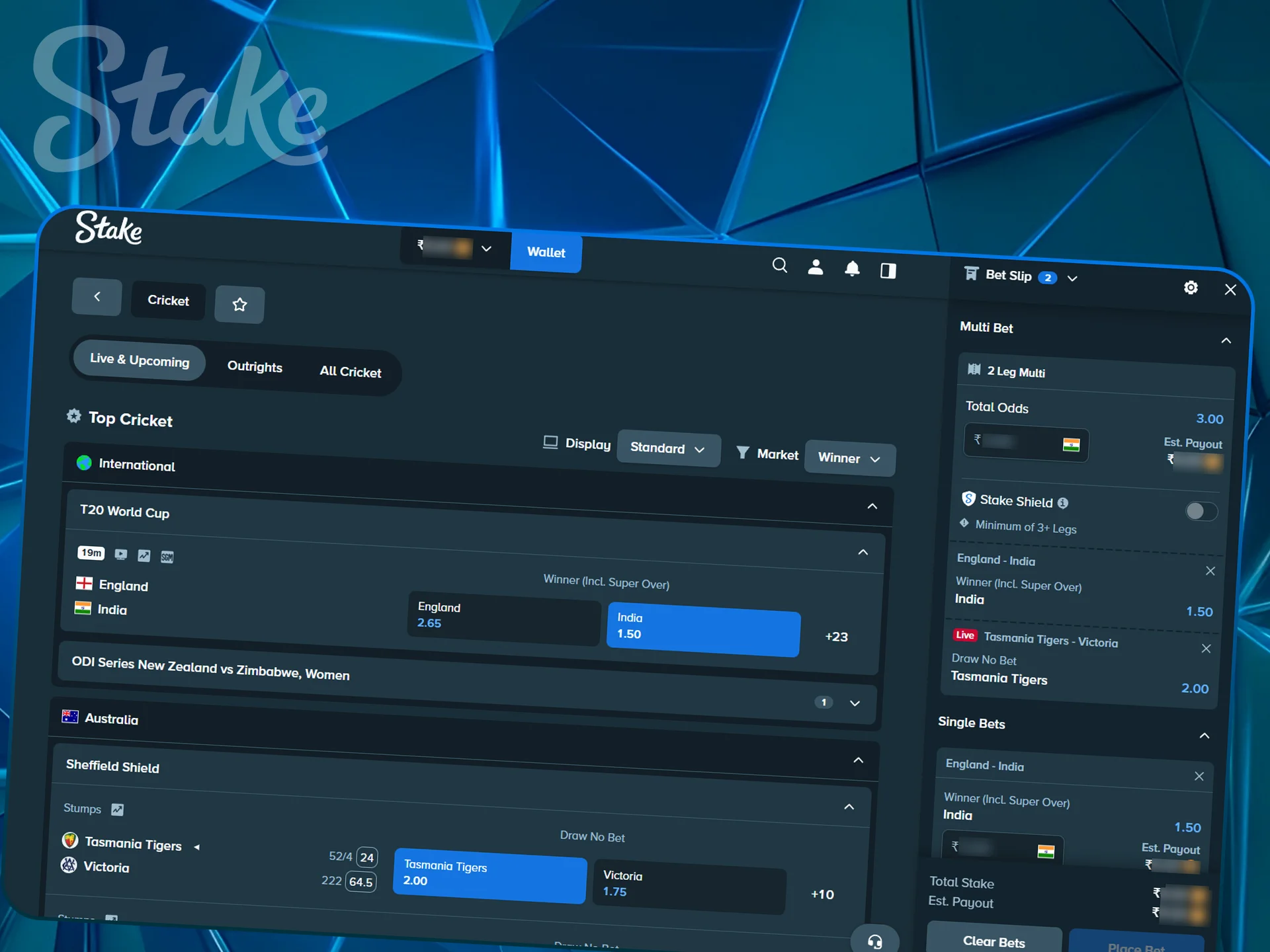Toggle the side panel layout icon
Image resolution: width=1270 pixels, height=952 pixels.
(x=888, y=270)
